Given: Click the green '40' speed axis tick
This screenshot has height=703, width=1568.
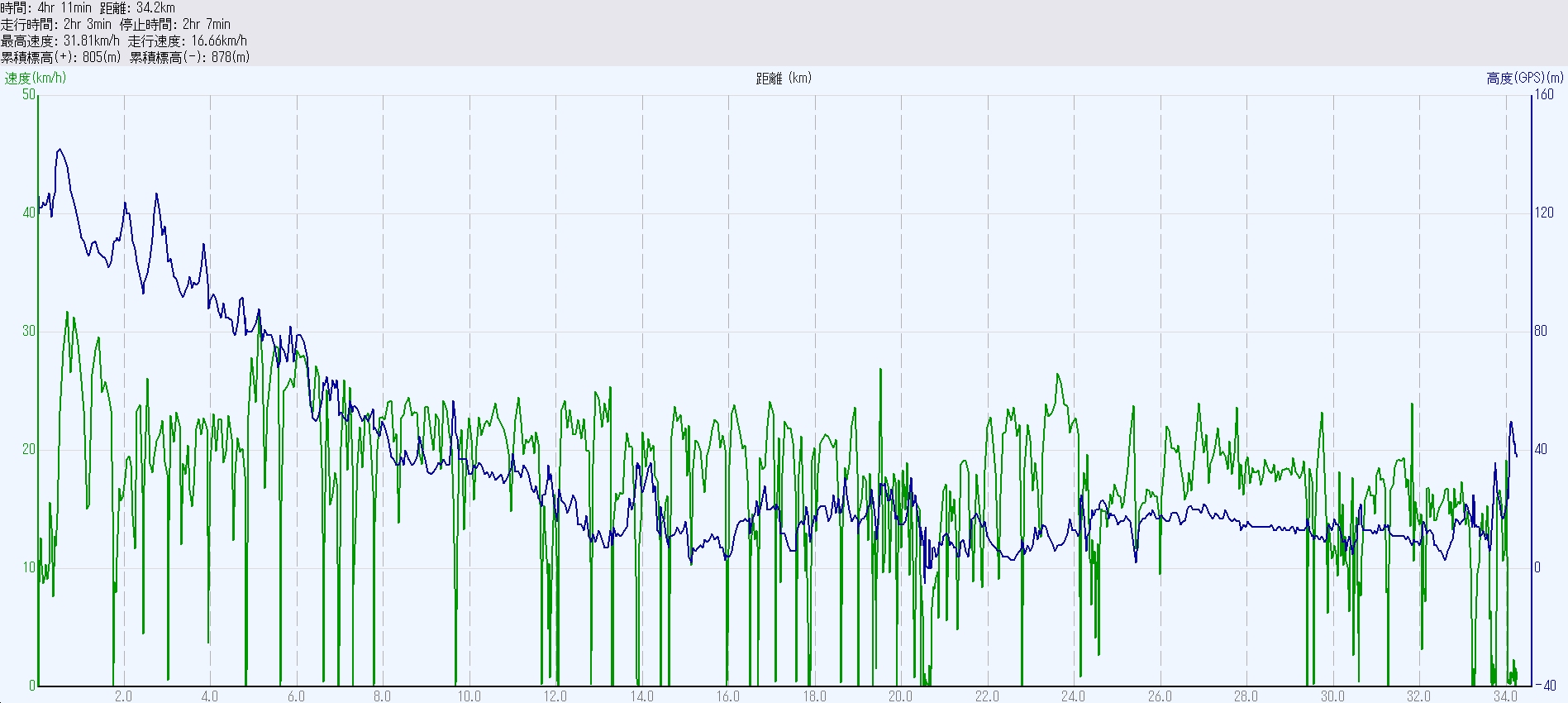Looking at the screenshot, I should click(29, 213).
